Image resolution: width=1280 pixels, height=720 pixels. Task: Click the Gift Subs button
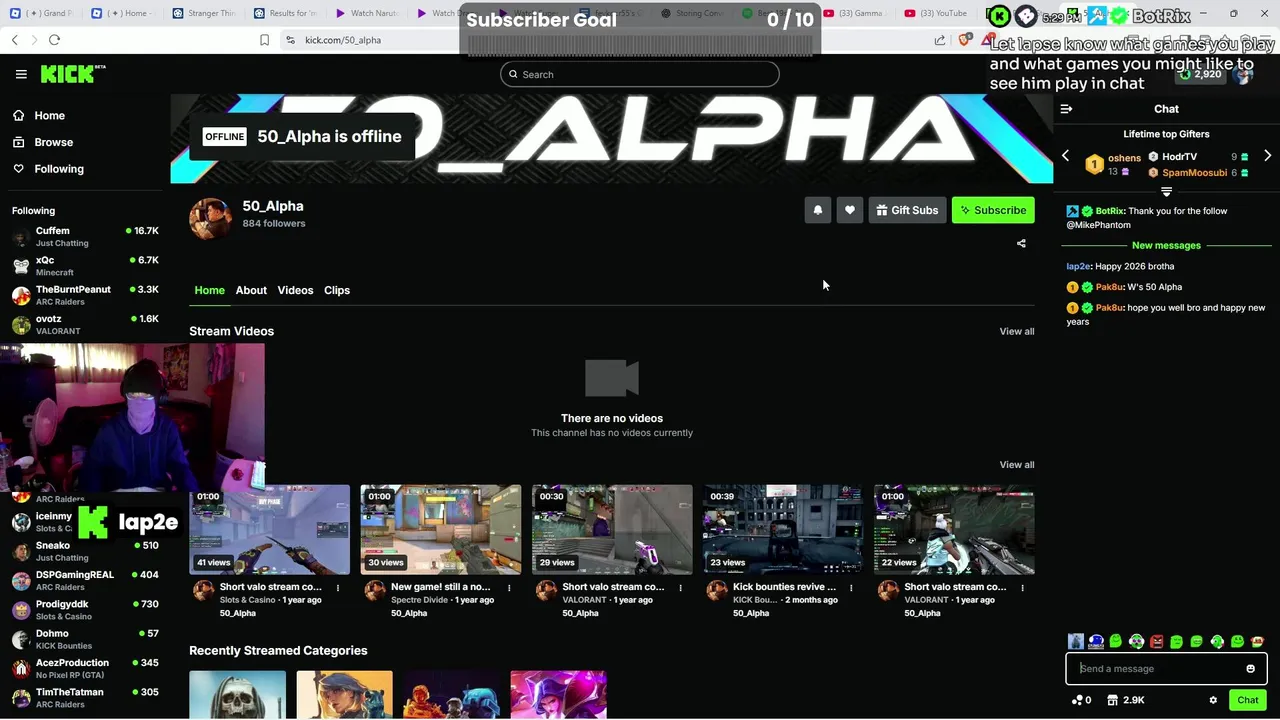coord(907,210)
